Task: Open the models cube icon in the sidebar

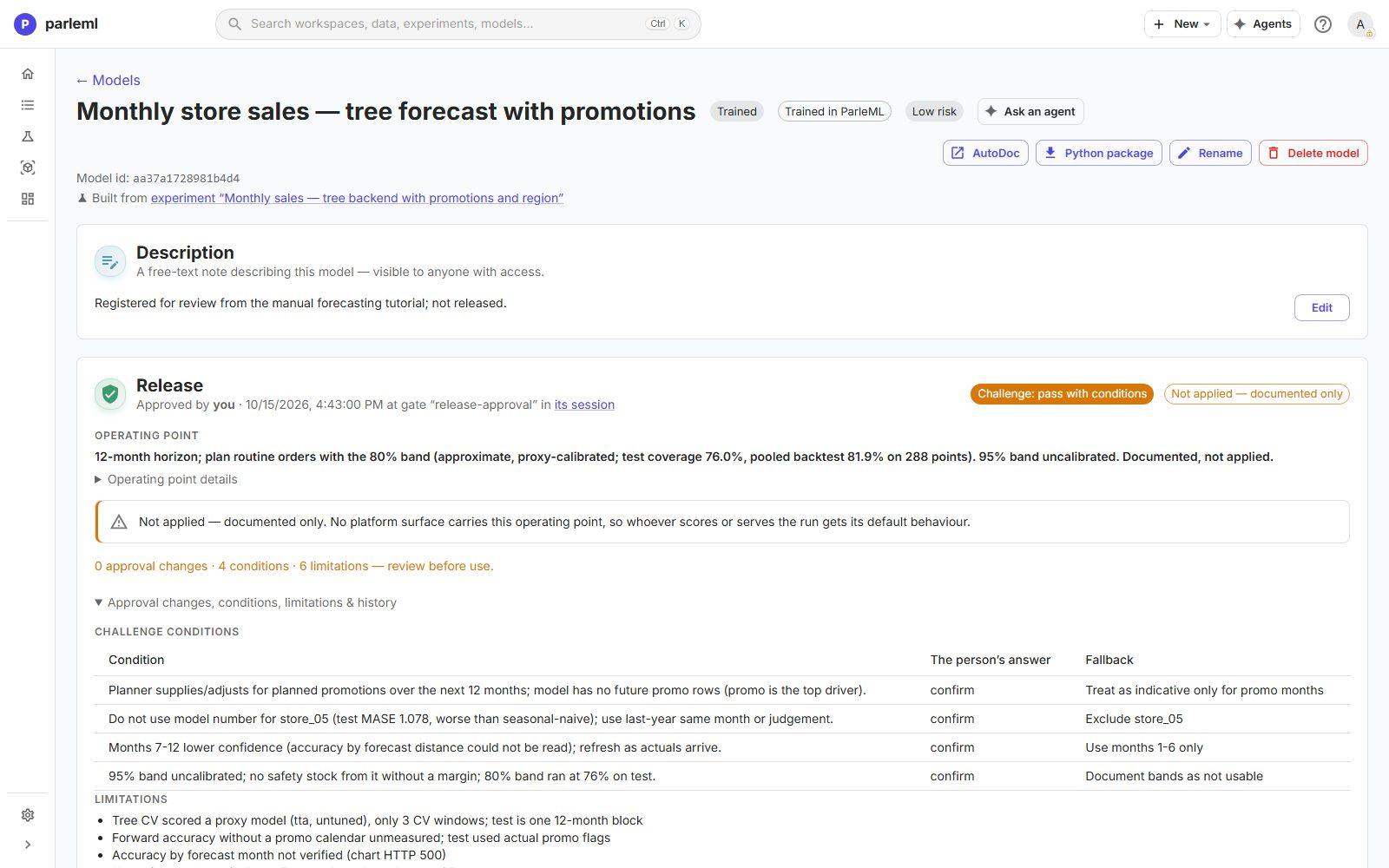Action: [28, 168]
